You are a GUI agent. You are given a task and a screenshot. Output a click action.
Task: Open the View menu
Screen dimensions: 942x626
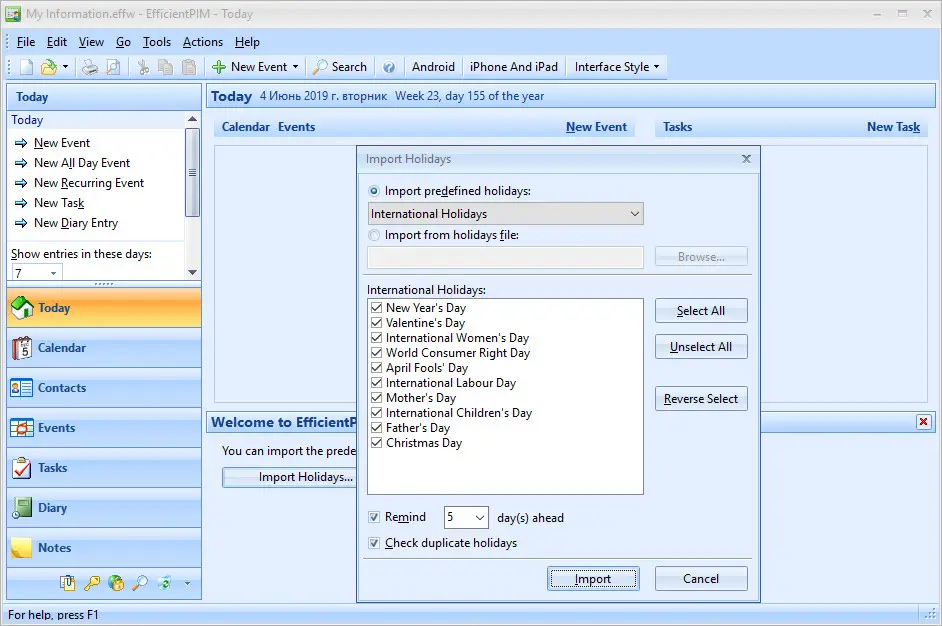point(91,42)
